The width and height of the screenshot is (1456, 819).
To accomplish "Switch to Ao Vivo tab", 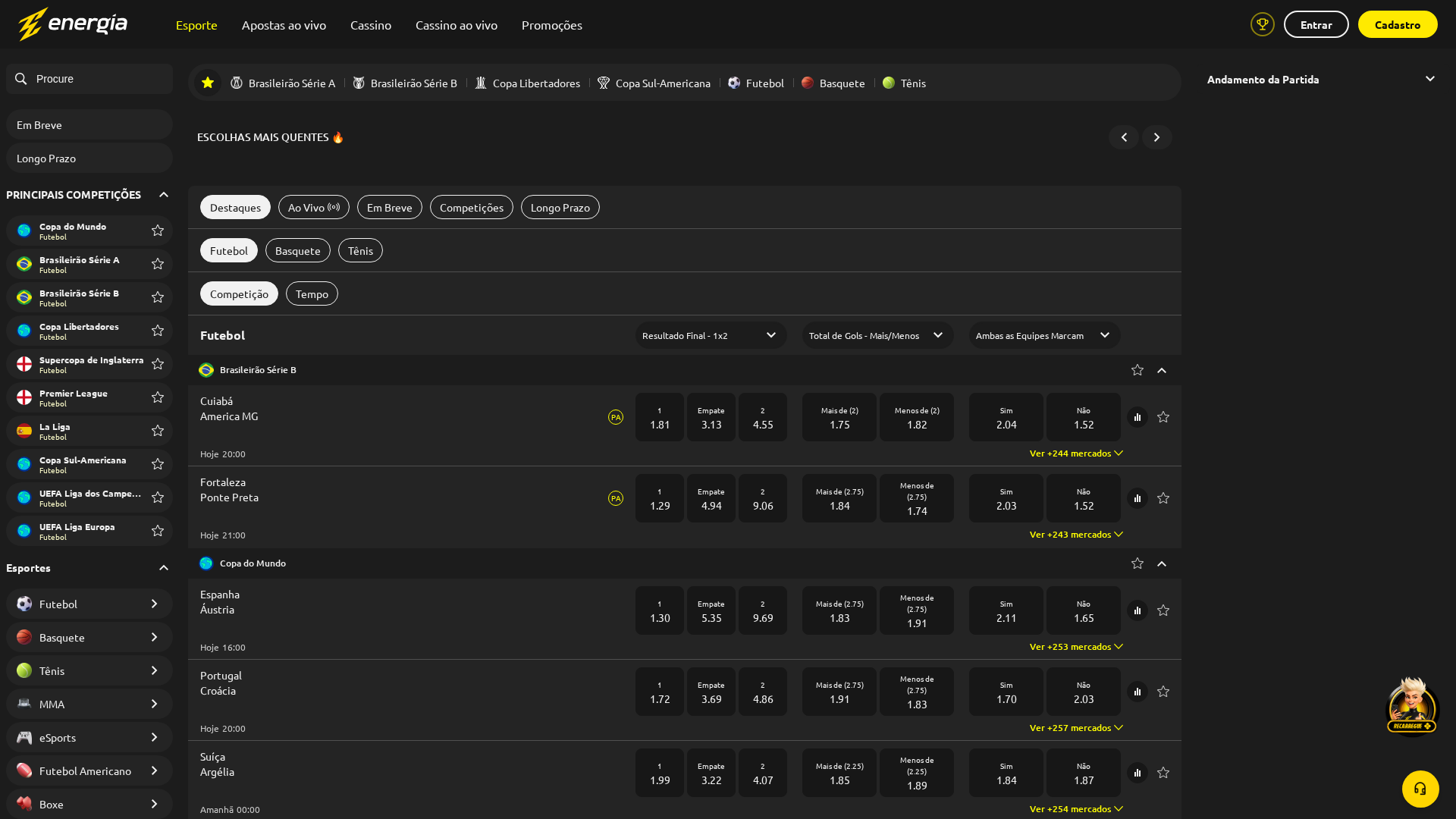I will pyautogui.click(x=314, y=207).
